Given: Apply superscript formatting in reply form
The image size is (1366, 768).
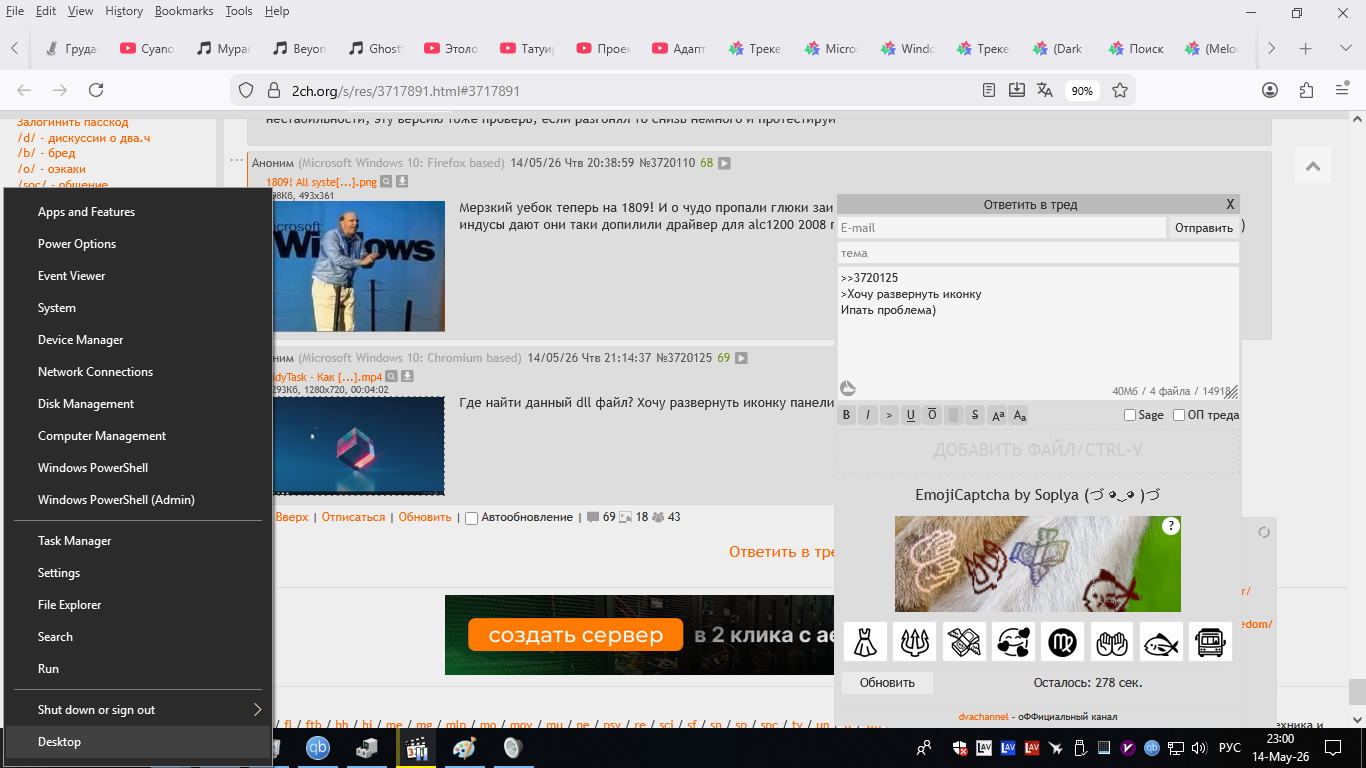Looking at the screenshot, I should [x=997, y=415].
